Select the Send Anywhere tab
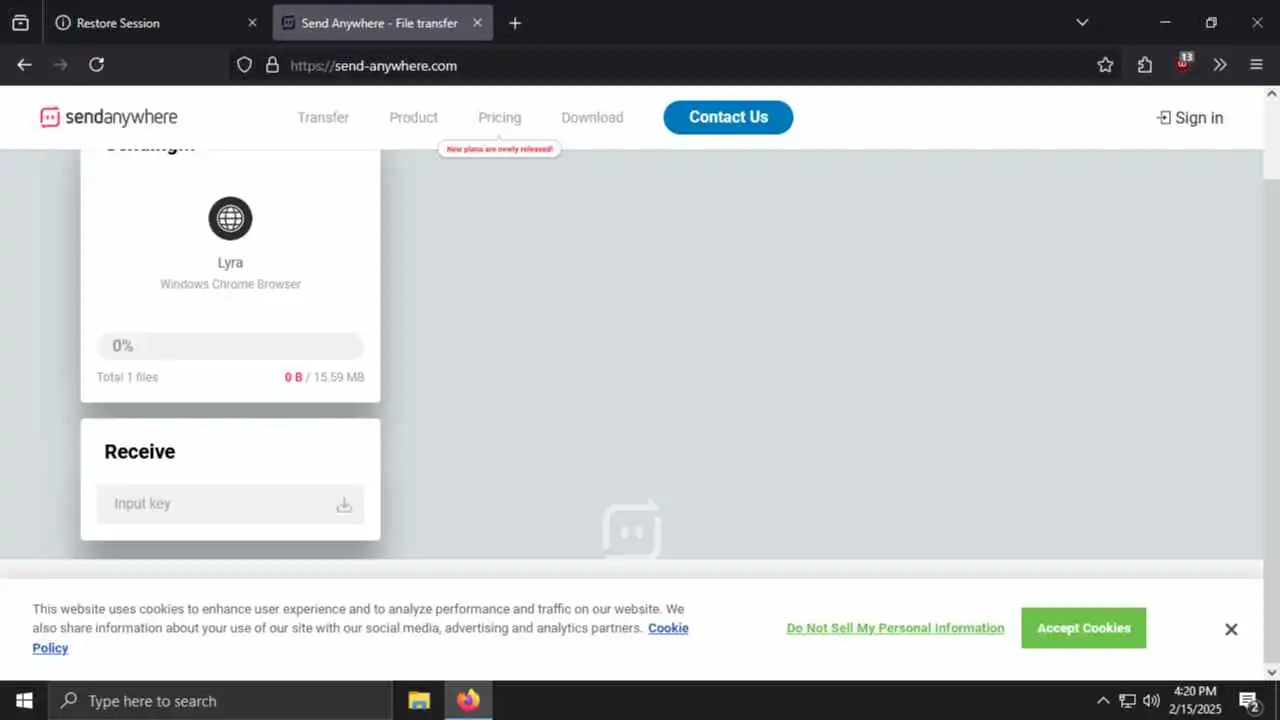1280x720 pixels. (x=382, y=22)
